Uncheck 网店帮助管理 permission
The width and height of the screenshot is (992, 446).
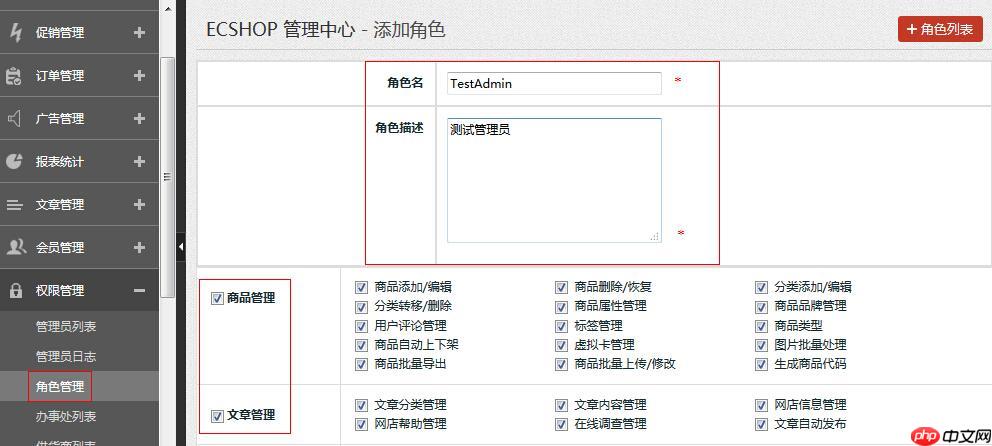coord(361,424)
